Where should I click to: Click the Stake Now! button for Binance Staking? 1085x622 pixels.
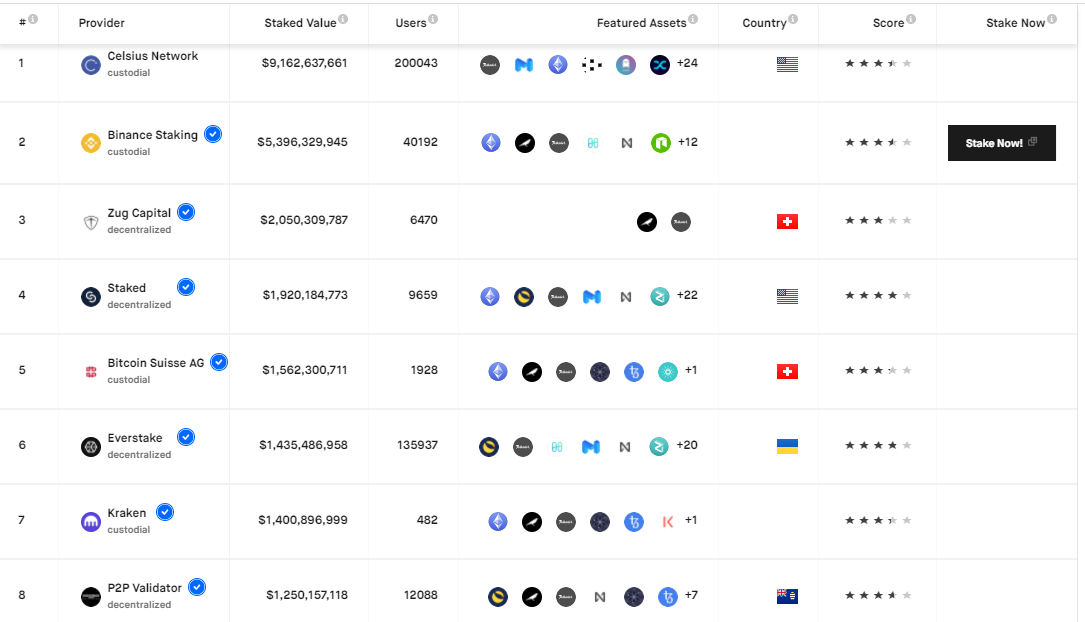[1001, 143]
